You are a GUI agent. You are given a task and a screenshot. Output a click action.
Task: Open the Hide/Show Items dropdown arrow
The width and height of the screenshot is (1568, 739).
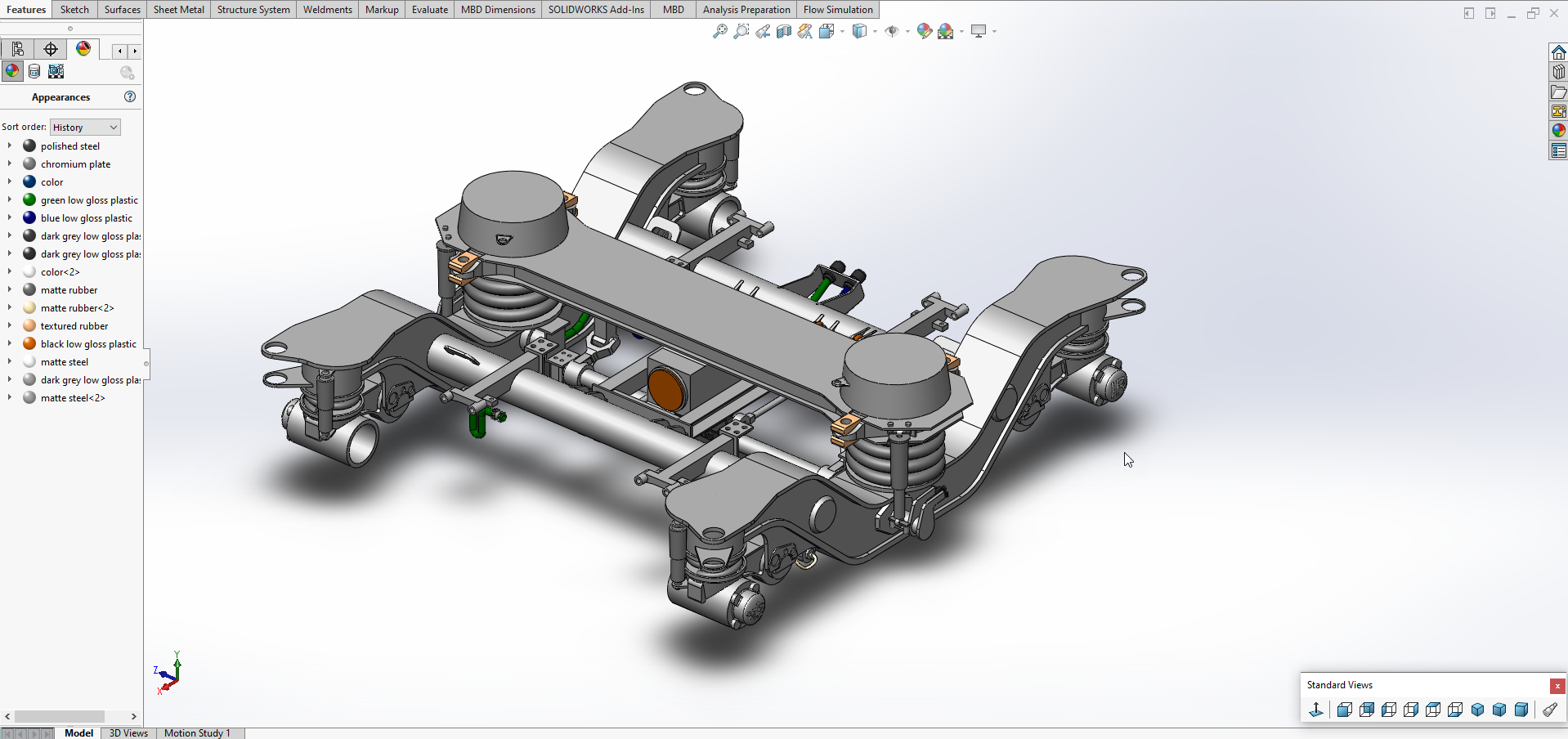pyautogui.click(x=907, y=32)
